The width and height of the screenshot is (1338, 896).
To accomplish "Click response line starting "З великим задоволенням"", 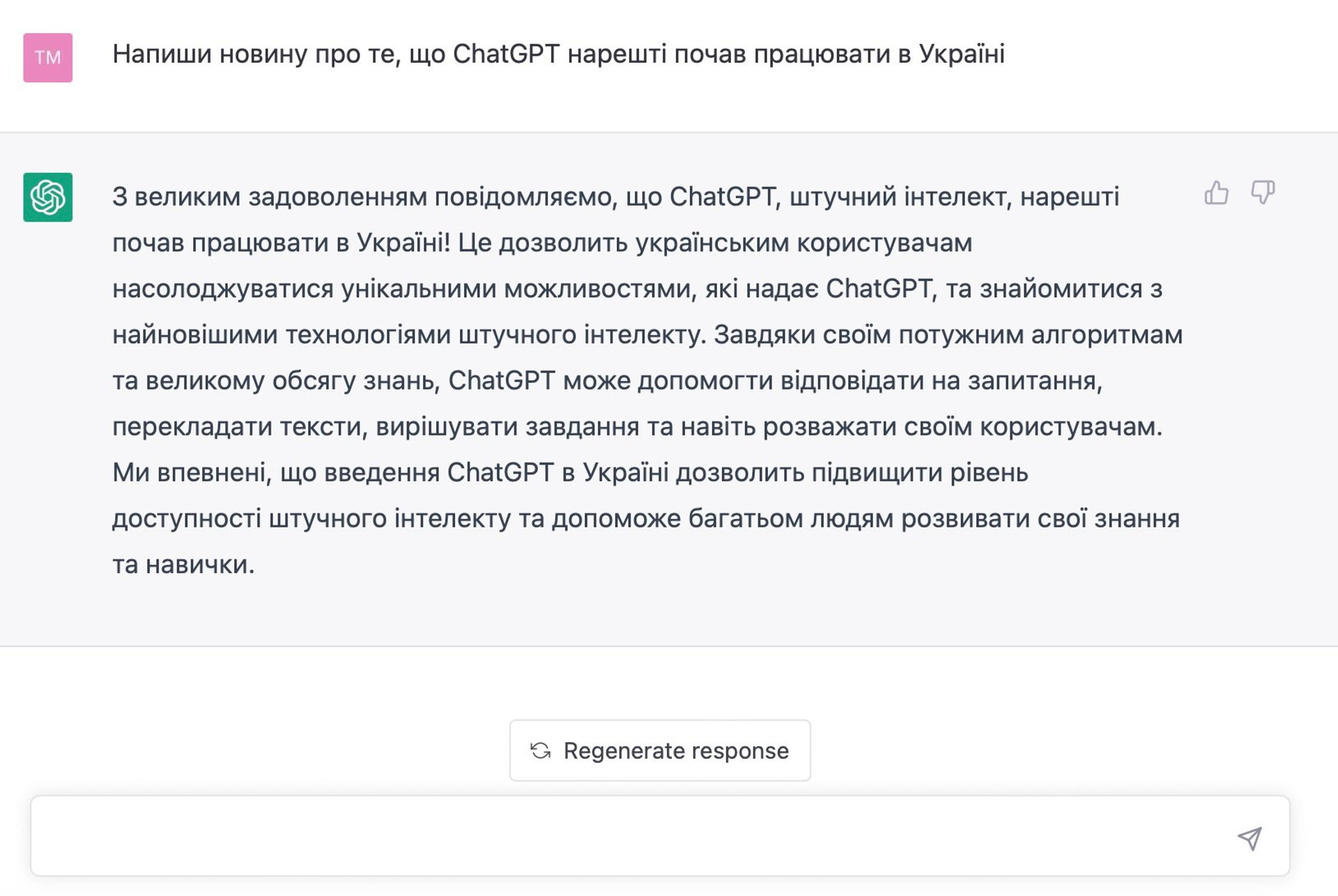I will (616, 197).
